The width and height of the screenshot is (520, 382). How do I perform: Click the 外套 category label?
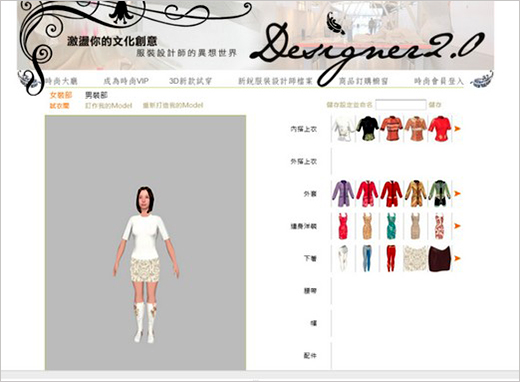point(310,194)
